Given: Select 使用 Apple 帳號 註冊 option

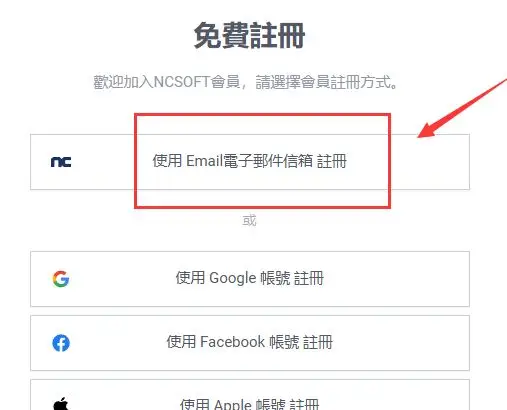Looking at the screenshot, I should 250,395.
